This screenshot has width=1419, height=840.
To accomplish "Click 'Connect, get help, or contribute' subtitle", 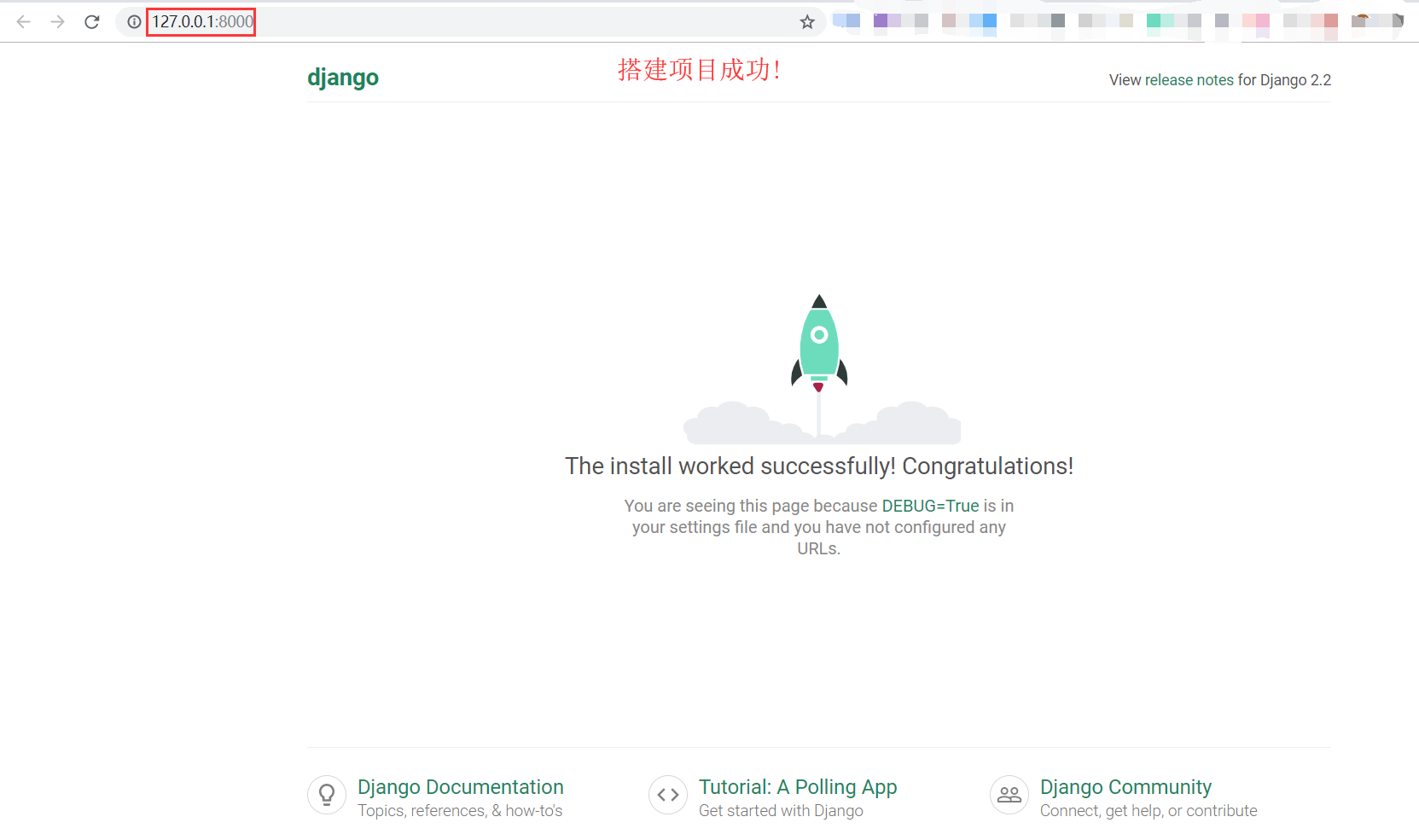I will [1149, 811].
